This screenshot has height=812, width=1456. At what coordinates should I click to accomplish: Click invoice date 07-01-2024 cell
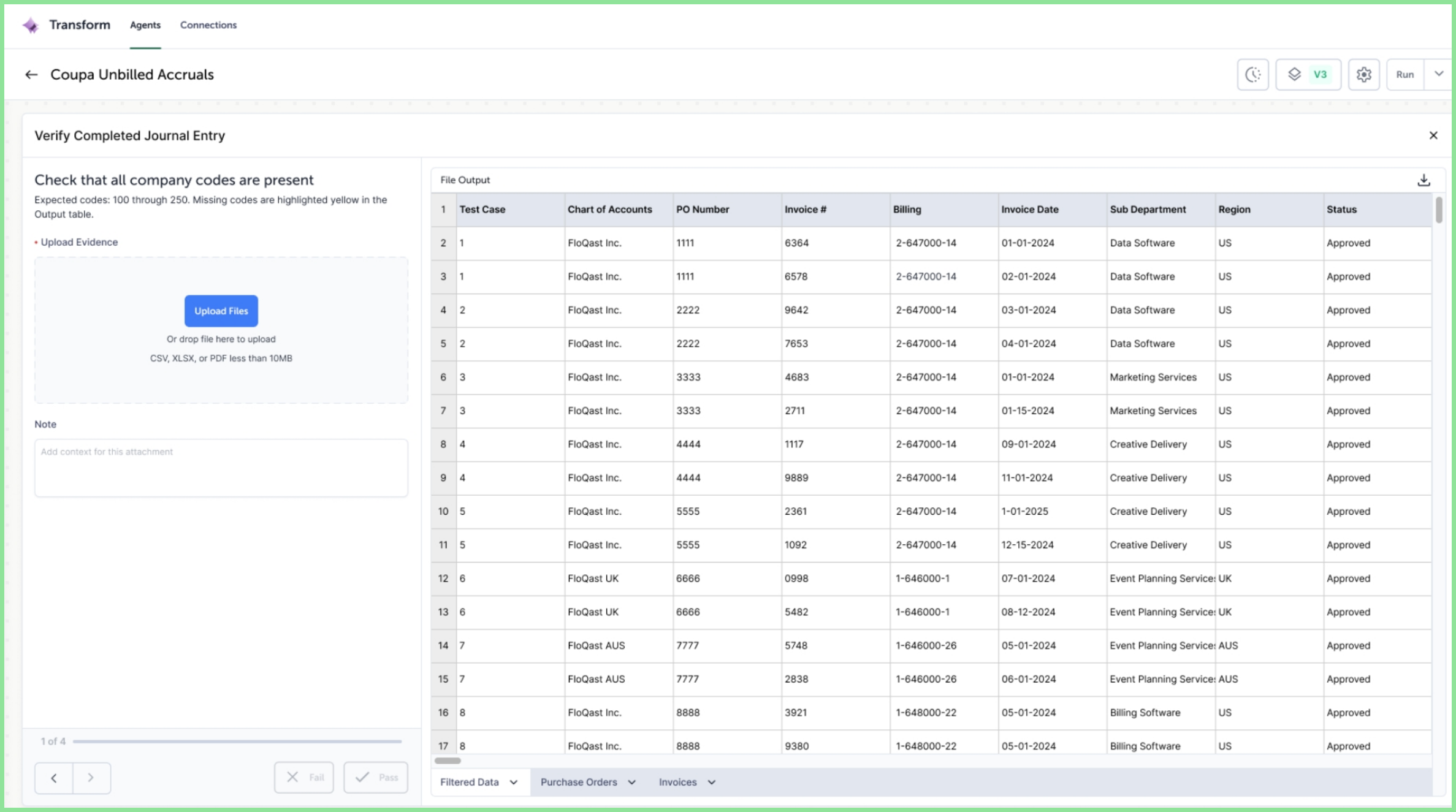coord(1053,579)
